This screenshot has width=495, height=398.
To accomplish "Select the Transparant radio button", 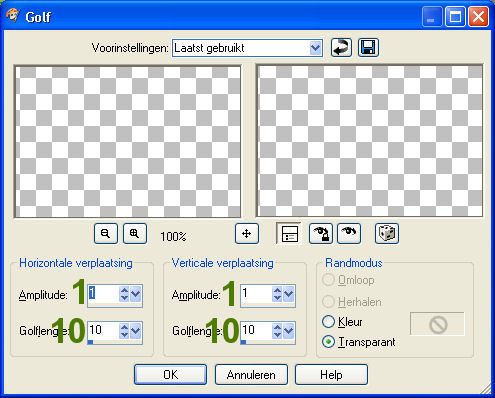I will [328, 342].
